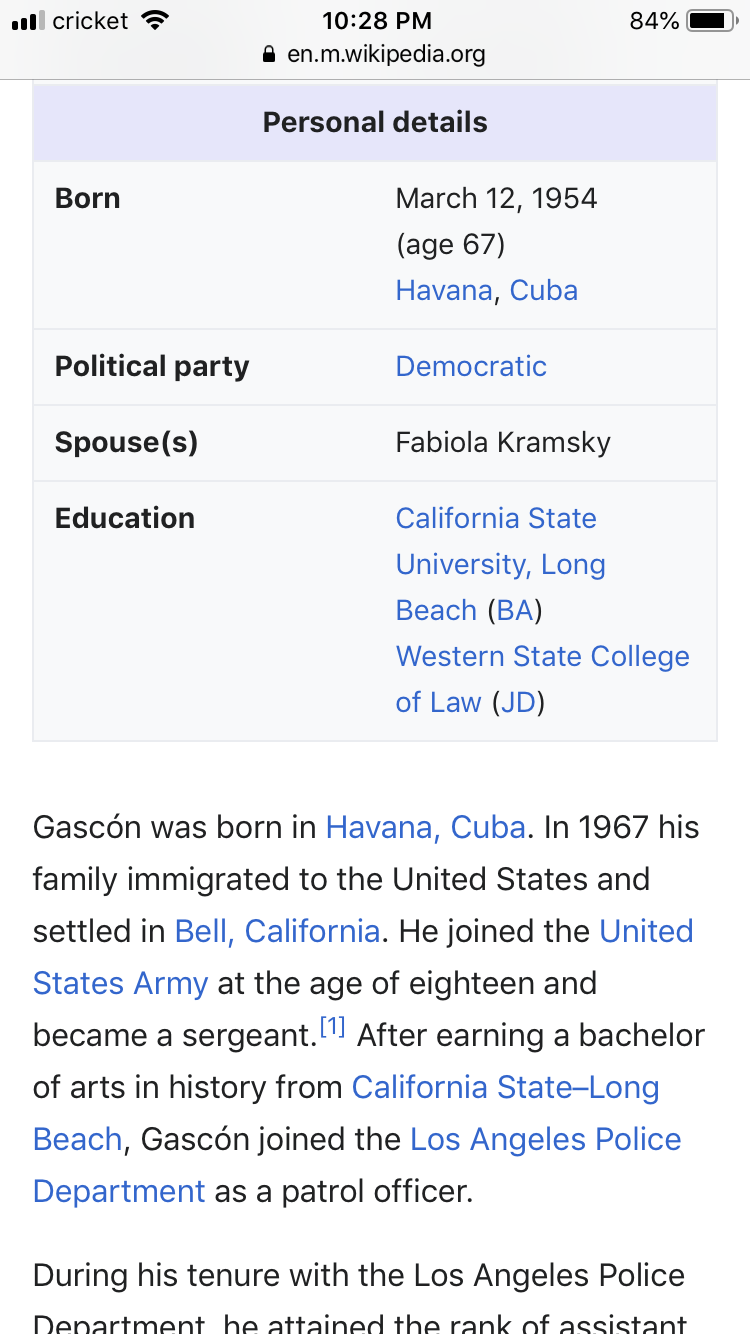Tap the en.m.wikipedia.org address field
This screenshot has width=750, height=1334.
(x=385, y=55)
